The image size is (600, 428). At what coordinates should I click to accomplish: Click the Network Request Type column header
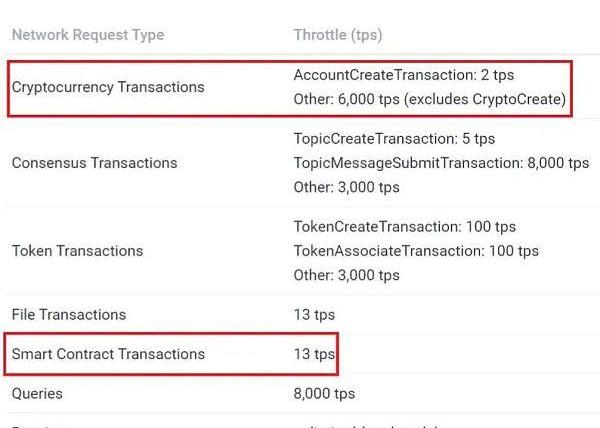tap(88, 35)
